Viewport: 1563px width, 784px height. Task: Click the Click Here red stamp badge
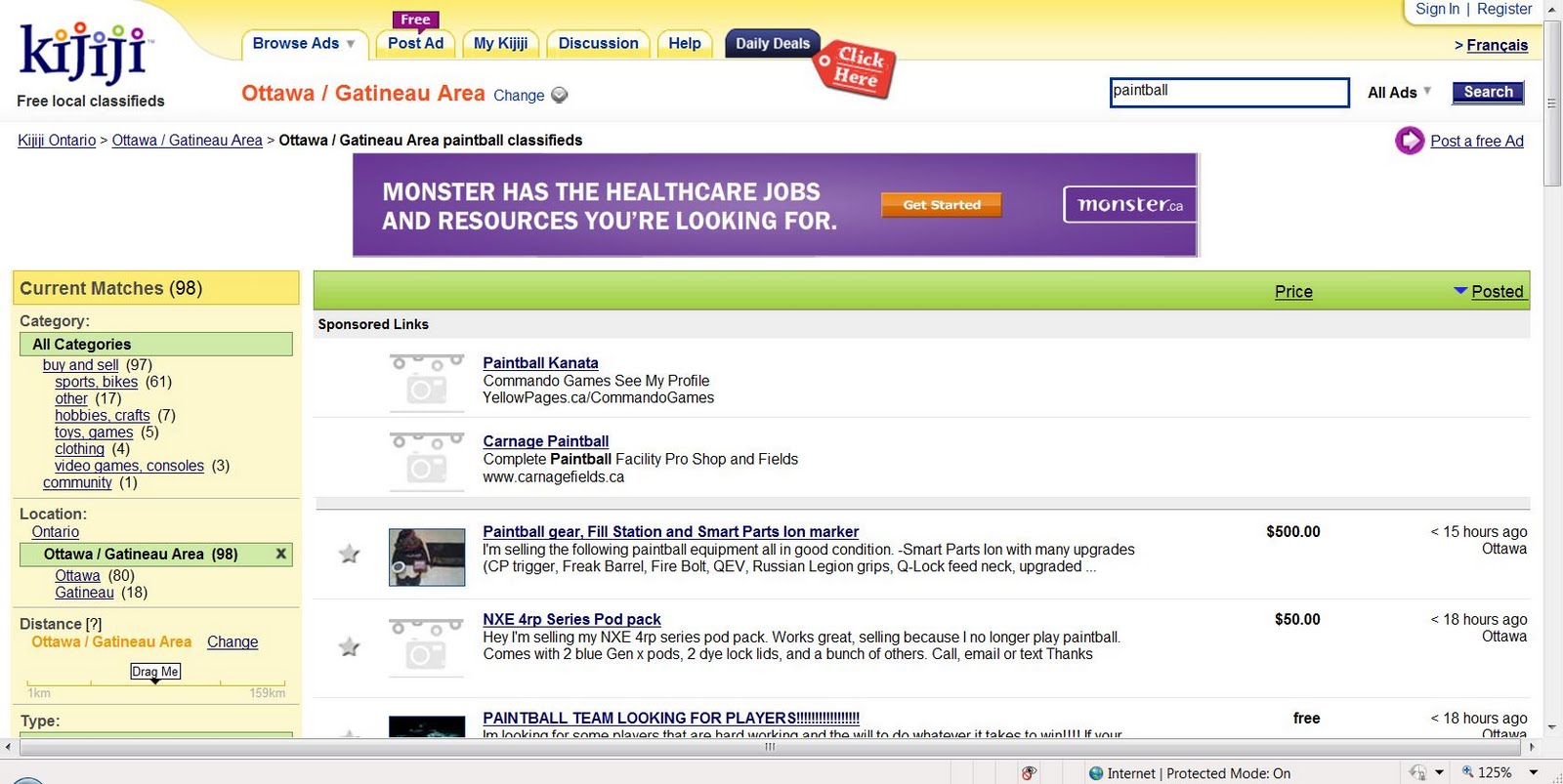[x=856, y=68]
